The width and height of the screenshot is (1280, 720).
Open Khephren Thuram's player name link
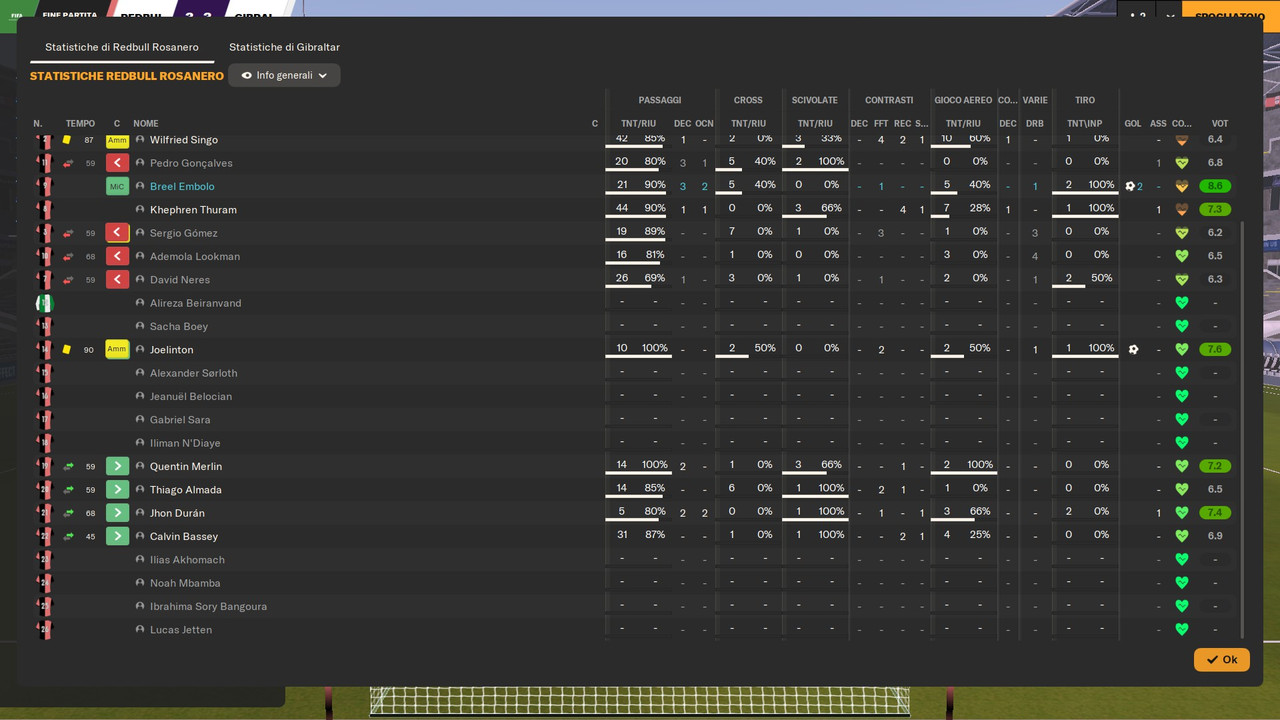tap(193, 210)
